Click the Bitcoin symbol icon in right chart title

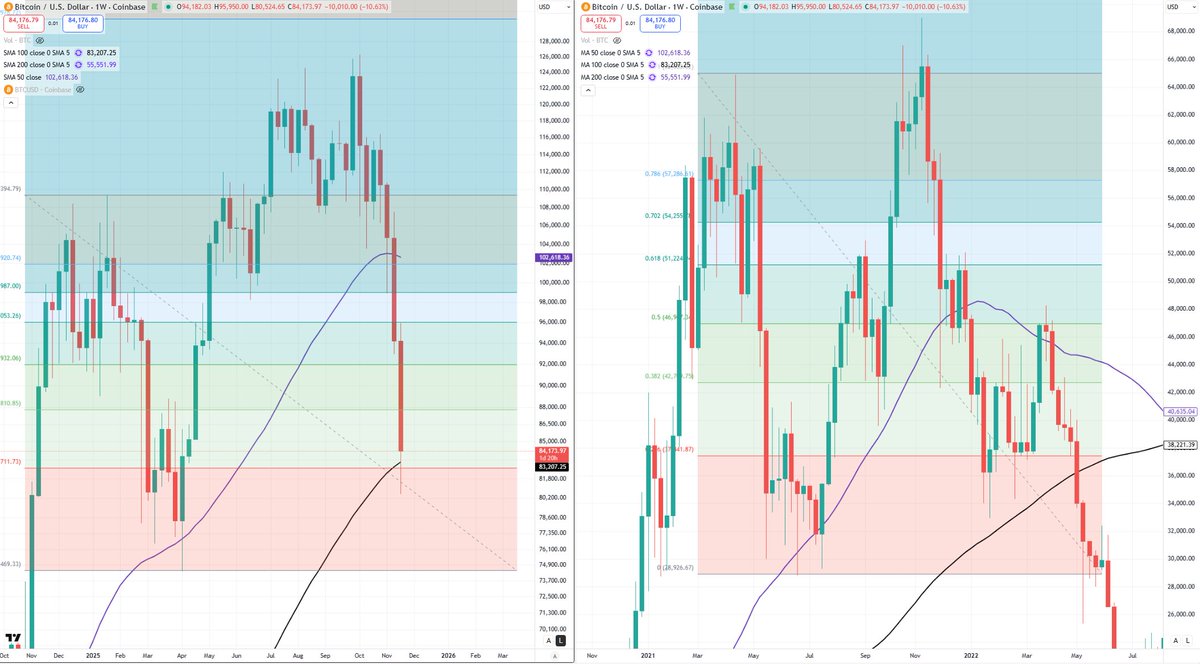pos(586,7)
